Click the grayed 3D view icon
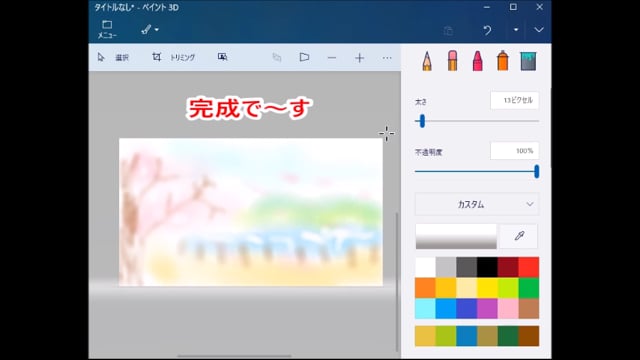The height and width of the screenshot is (360, 640). [x=277, y=58]
